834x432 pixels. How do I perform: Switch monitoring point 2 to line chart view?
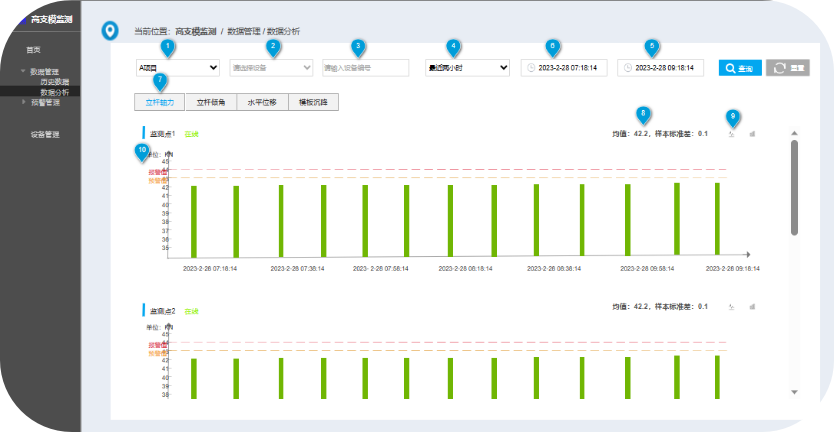pyautogui.click(x=732, y=307)
